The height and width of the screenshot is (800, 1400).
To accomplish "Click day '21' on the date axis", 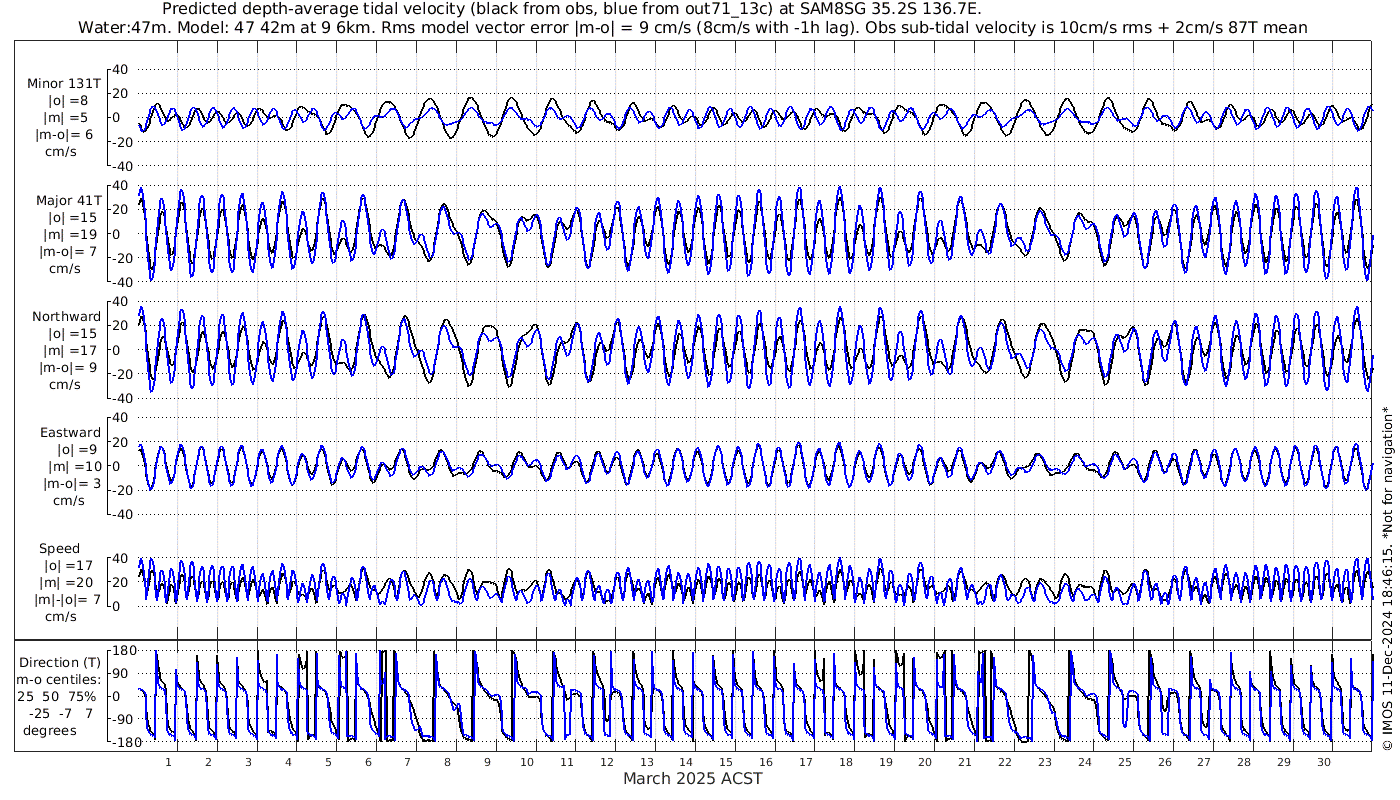I will (964, 762).
